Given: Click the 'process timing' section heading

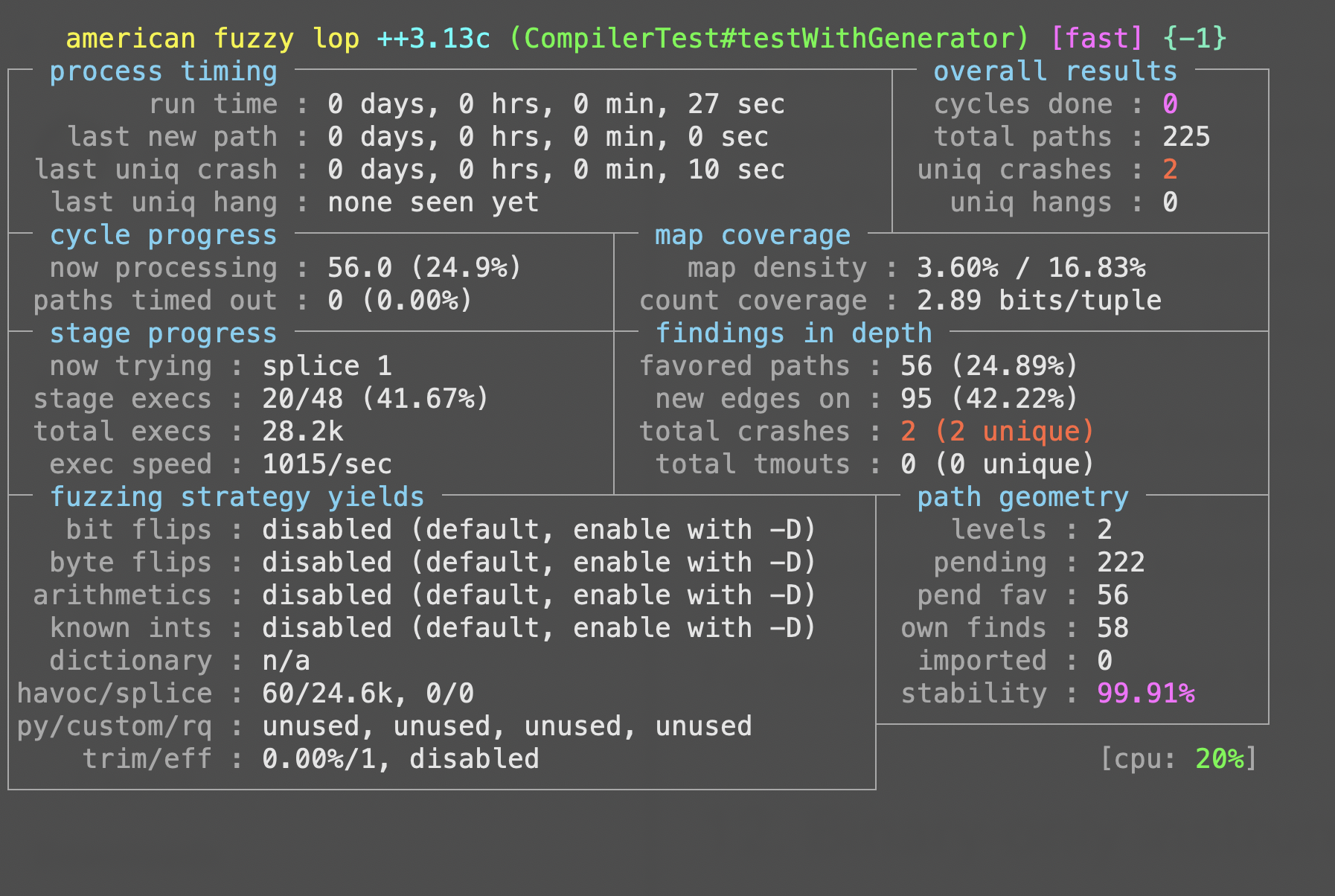Looking at the screenshot, I should point(164,71).
